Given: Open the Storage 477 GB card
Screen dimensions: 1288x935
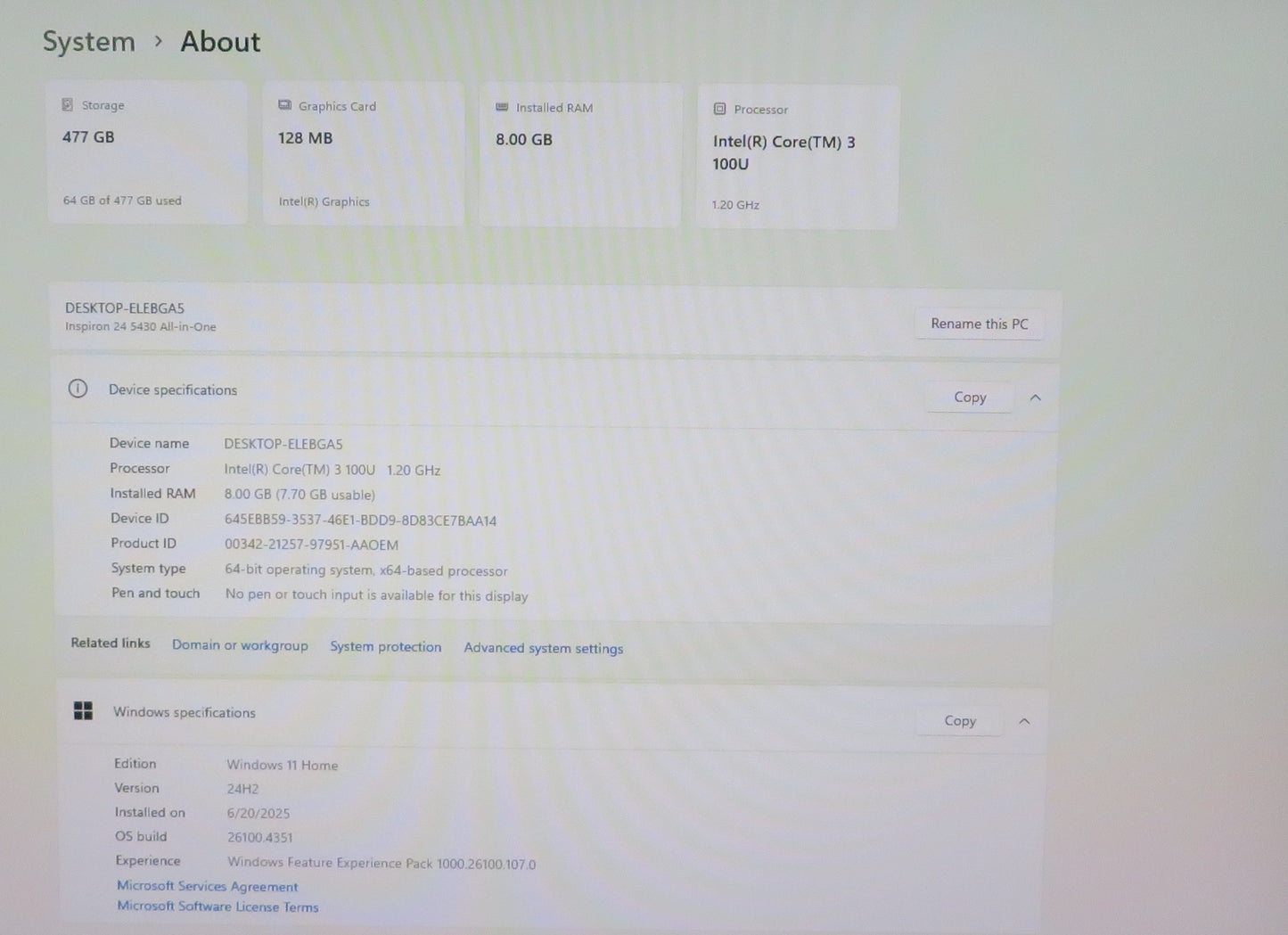Looking at the screenshot, I should point(147,152).
